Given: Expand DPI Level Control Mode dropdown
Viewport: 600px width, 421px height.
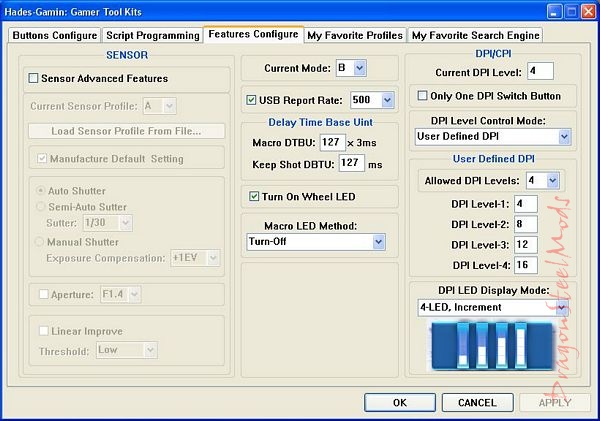Looking at the screenshot, I should (565, 135).
